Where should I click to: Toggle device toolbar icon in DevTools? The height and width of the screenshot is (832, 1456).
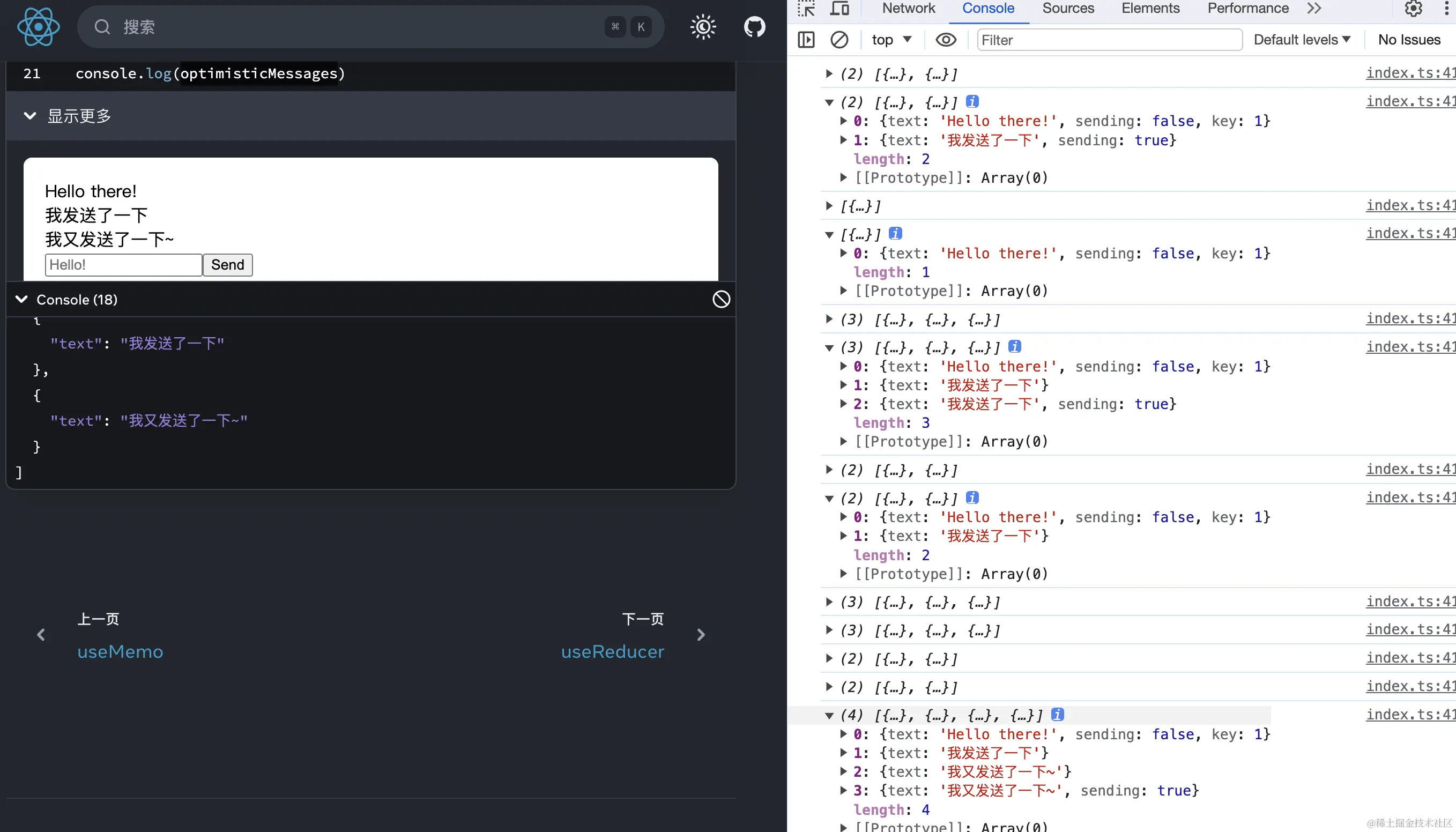pos(840,8)
